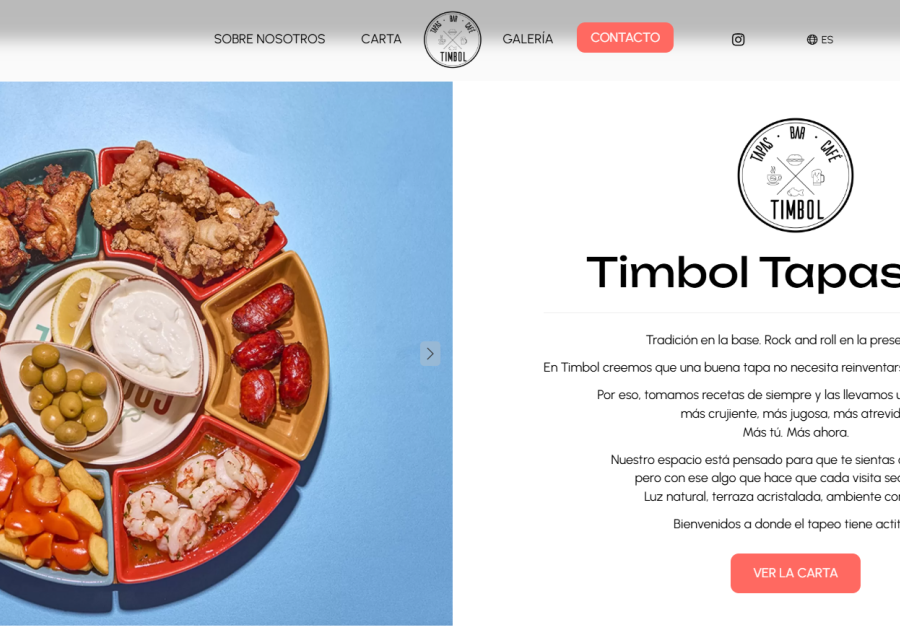Screen dimensions: 900x630
Task: Open the menu via VER LA CARTA
Action: [x=795, y=573]
